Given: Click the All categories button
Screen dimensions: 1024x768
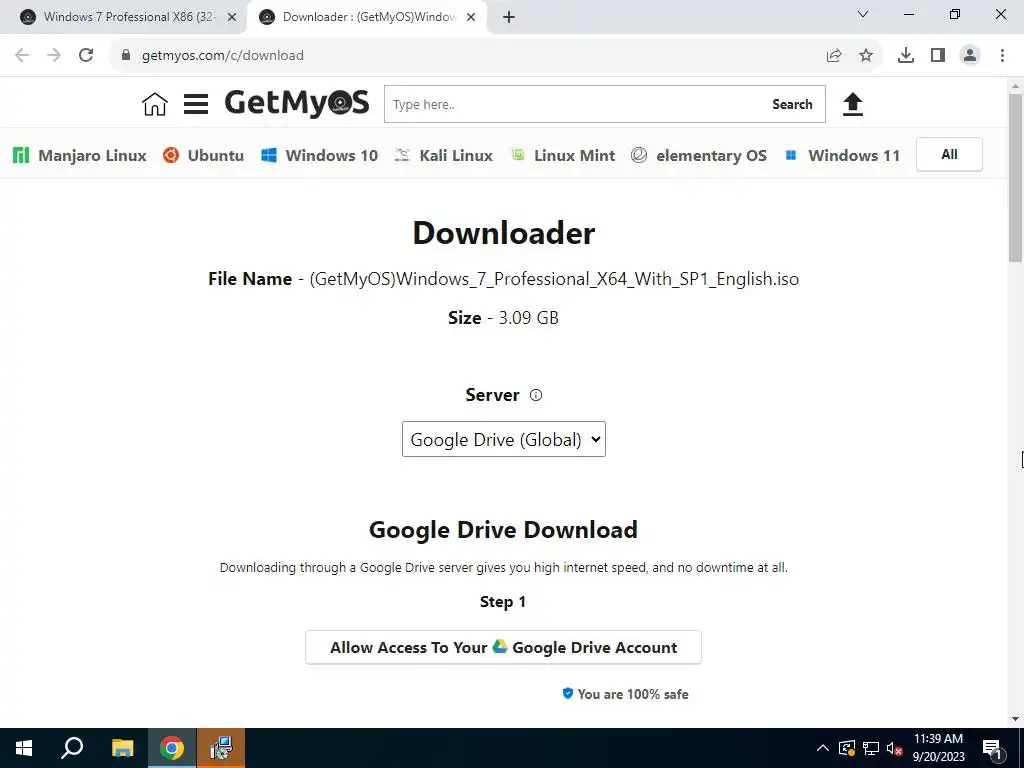Looking at the screenshot, I should [x=949, y=155].
